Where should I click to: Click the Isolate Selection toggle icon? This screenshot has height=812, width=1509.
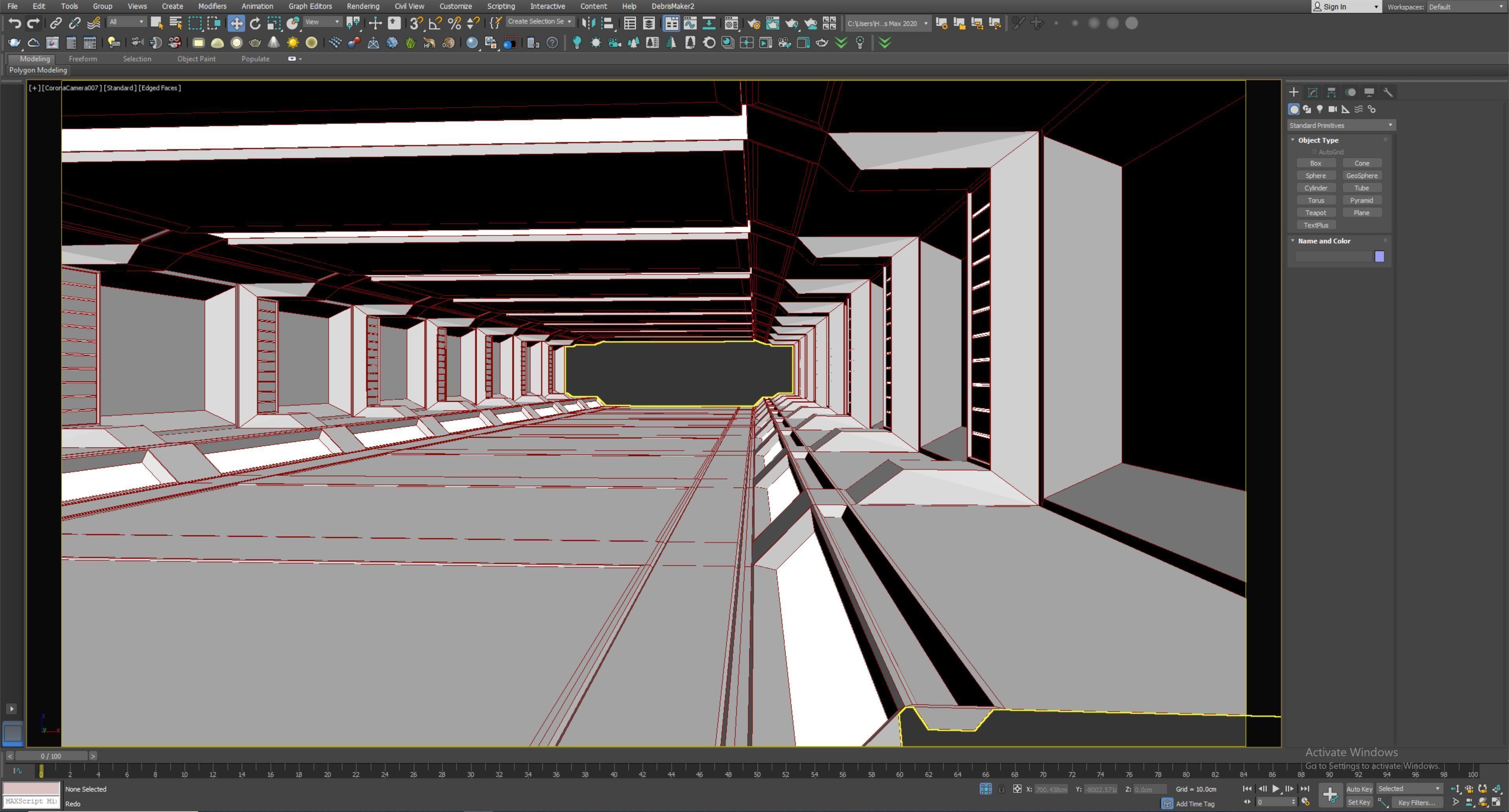(x=986, y=789)
